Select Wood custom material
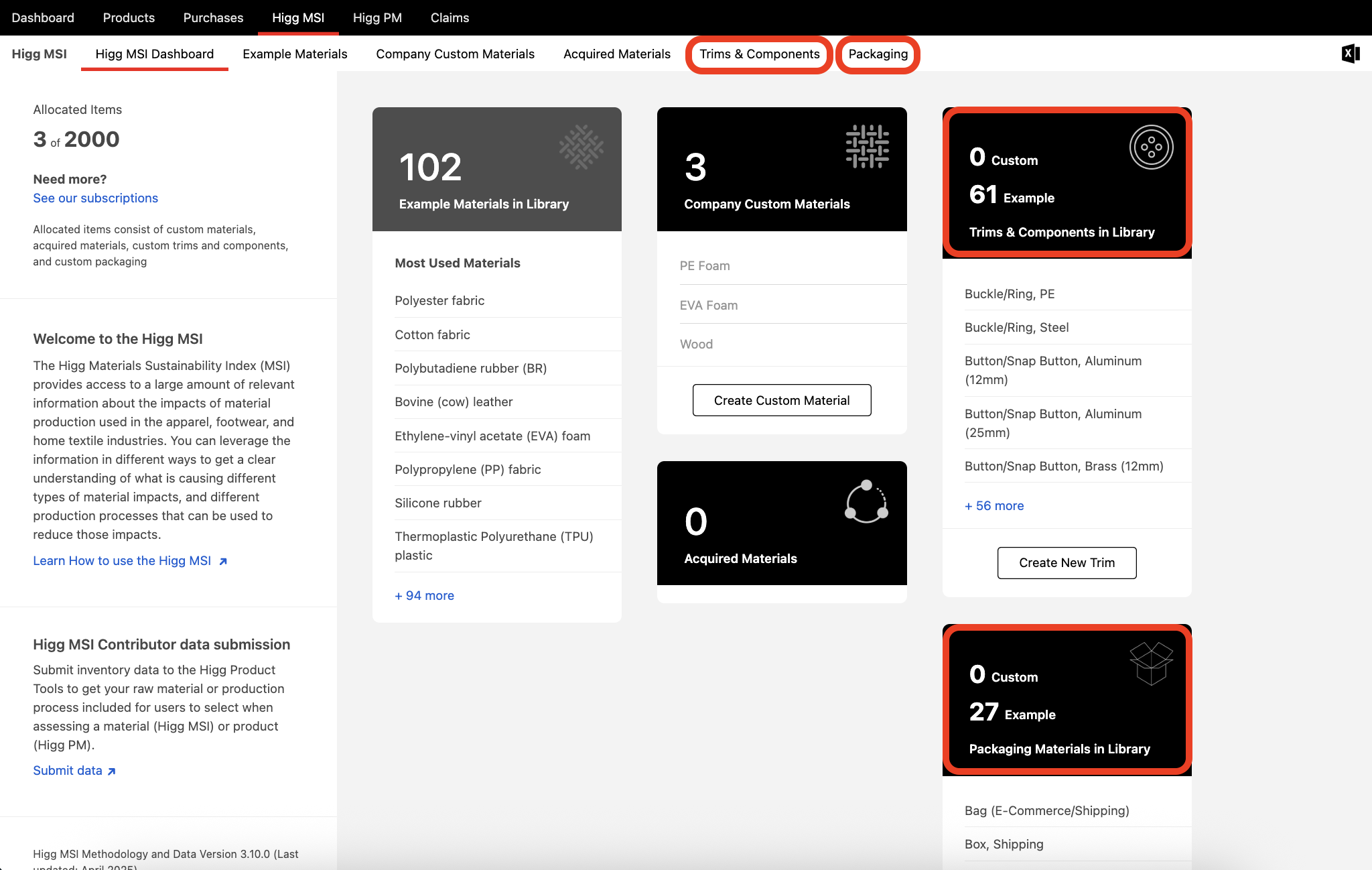Screen dimensions: 1372x870 (793, 345)
